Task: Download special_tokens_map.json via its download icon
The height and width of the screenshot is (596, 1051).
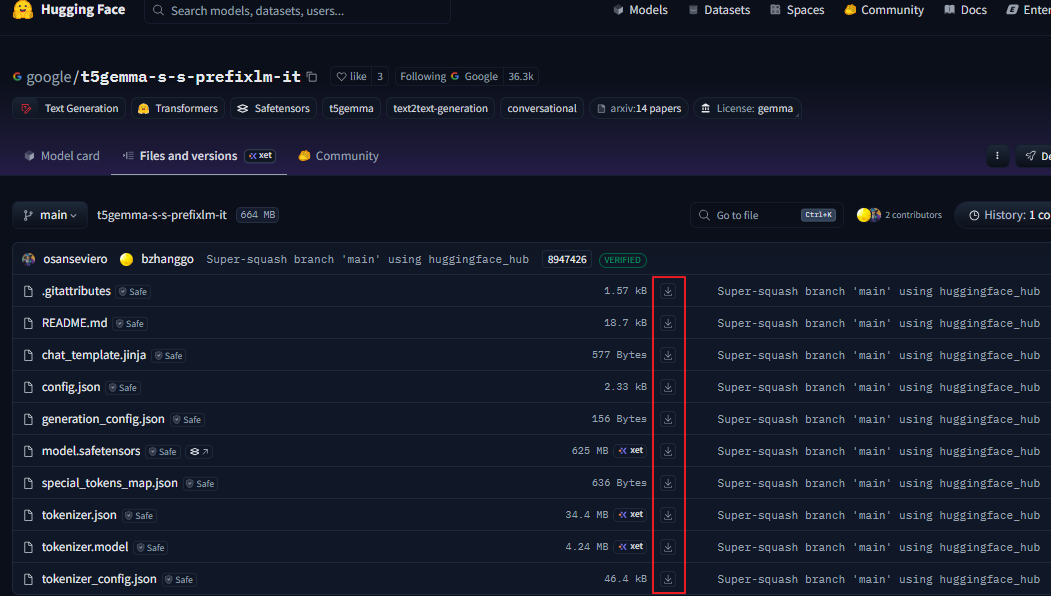Action: (x=668, y=483)
